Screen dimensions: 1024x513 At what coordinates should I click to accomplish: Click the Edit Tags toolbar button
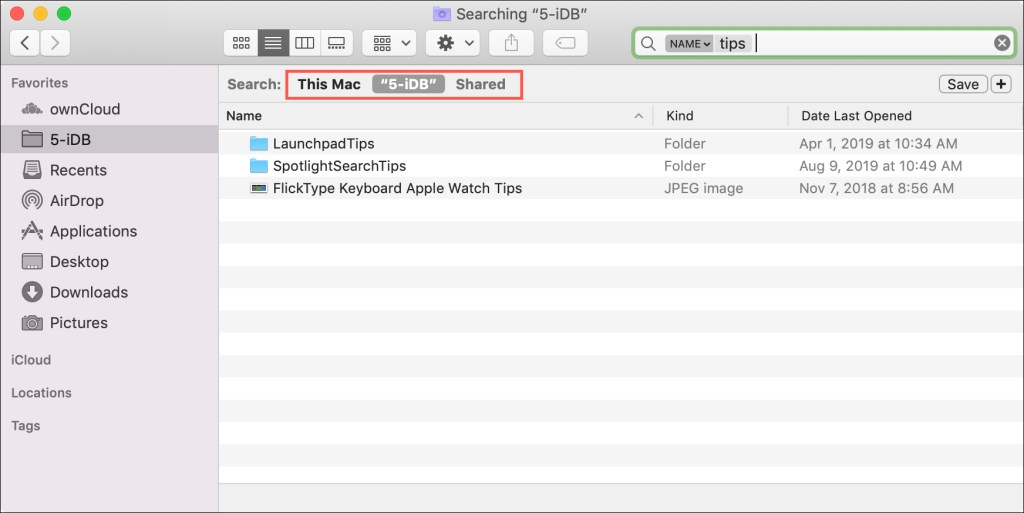coord(565,43)
